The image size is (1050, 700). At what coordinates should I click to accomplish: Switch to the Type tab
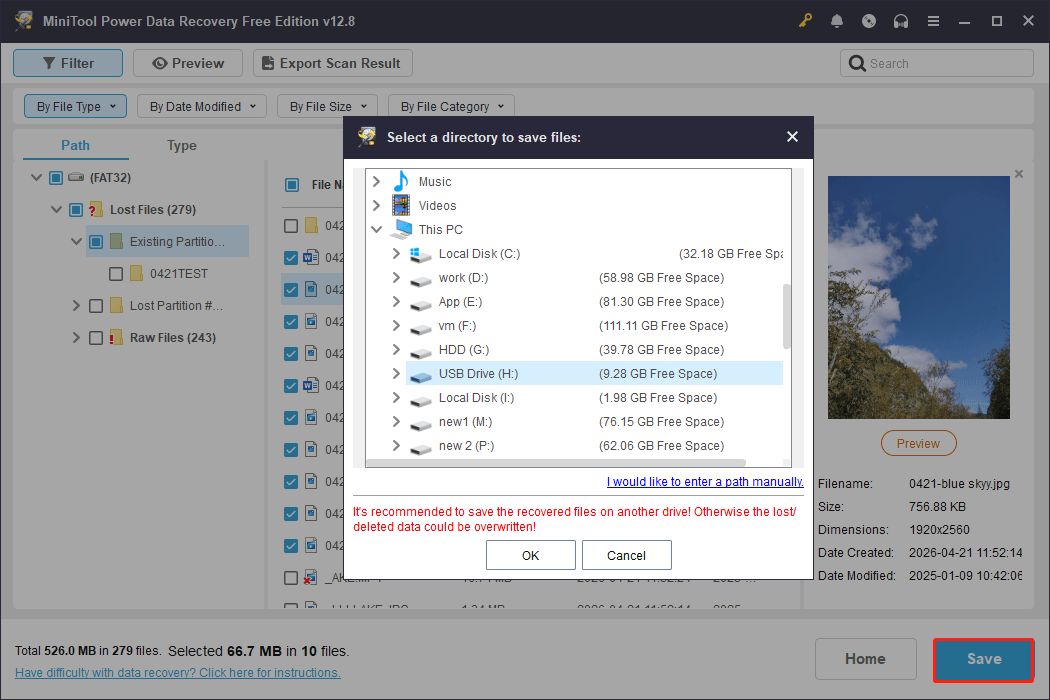(181, 145)
